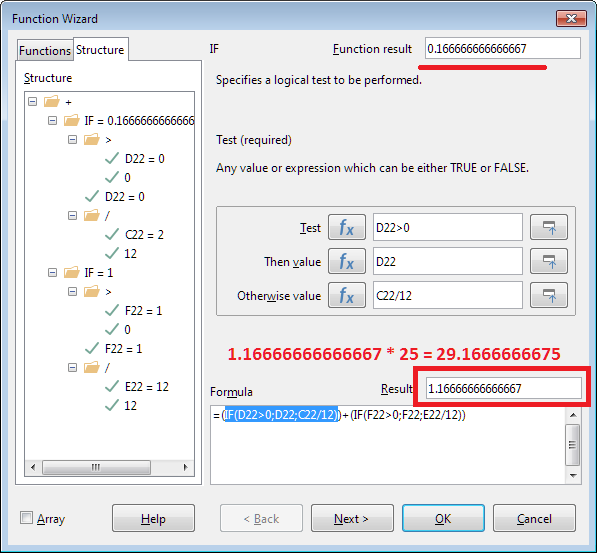
Task: Click the Next > button
Action: pos(352,518)
